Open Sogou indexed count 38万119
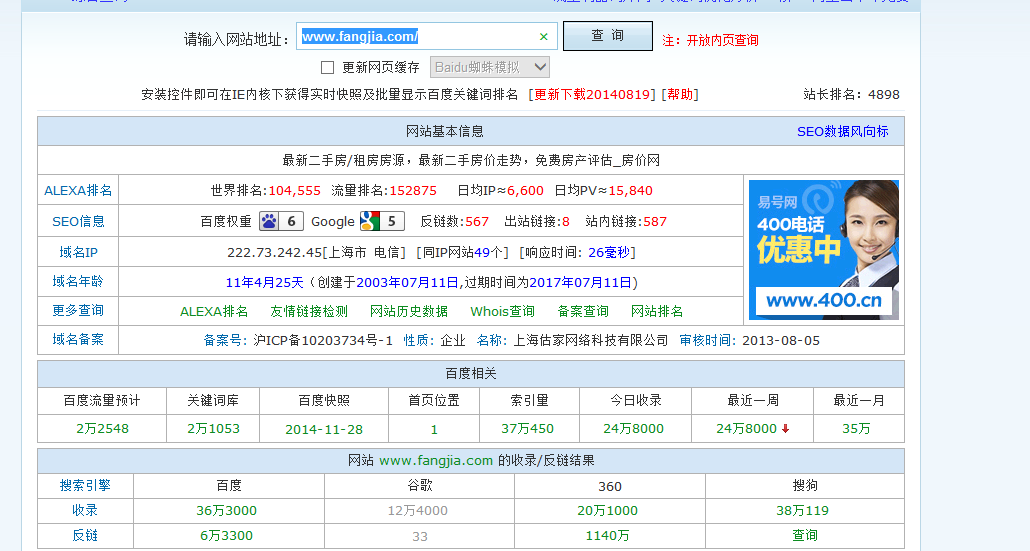Image resolution: width=1030 pixels, height=551 pixels. tap(803, 510)
